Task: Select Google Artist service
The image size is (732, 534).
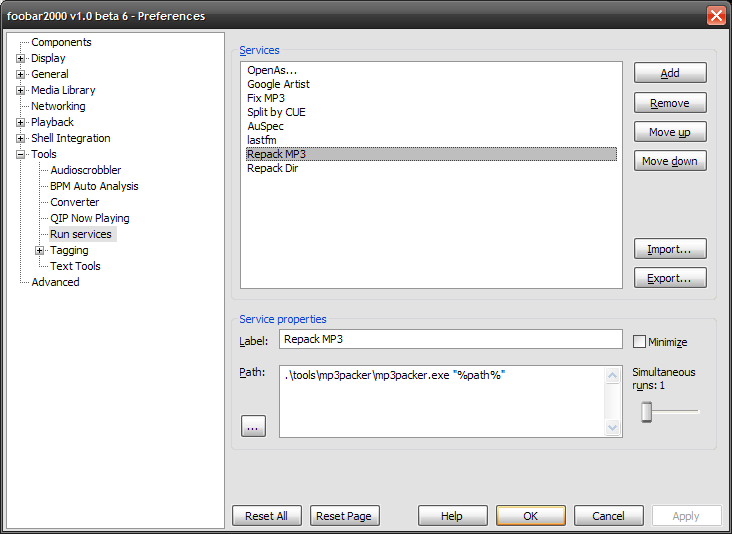Action: [431, 84]
